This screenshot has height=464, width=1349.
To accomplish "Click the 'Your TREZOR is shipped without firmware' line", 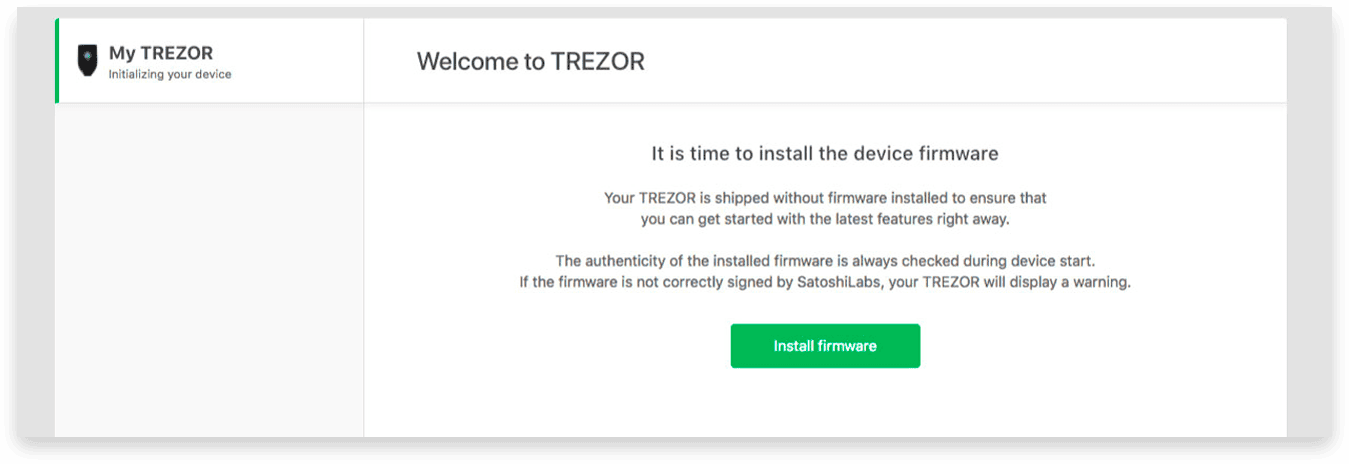I will [x=825, y=198].
